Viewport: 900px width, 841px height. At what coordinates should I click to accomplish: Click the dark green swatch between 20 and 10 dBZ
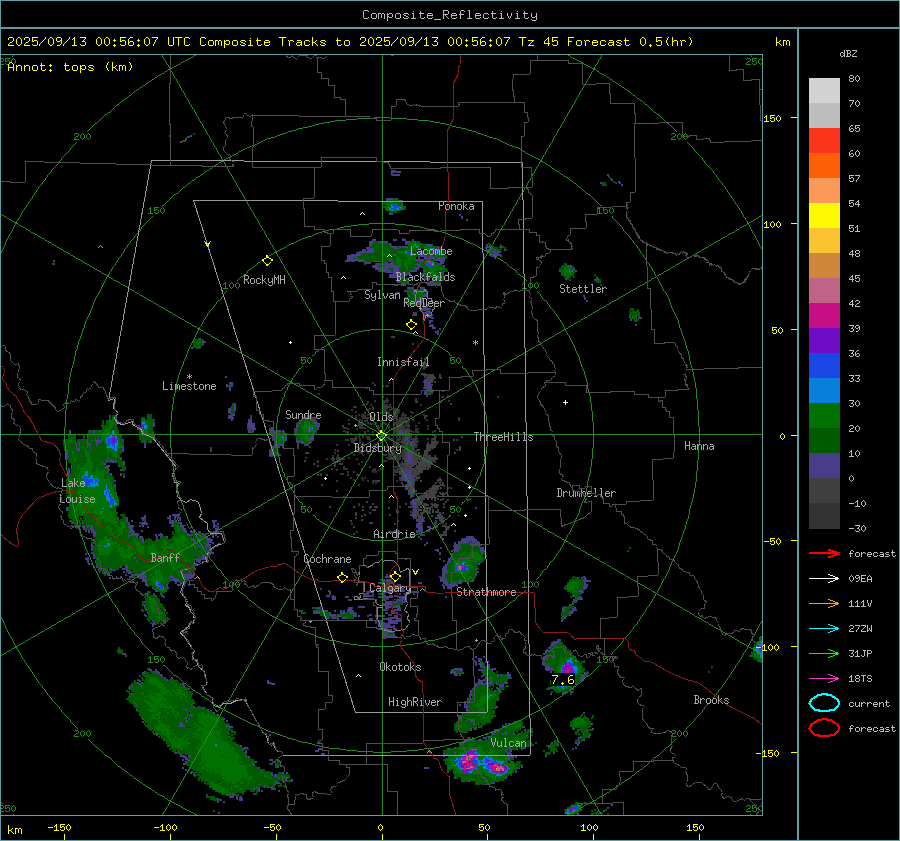pyautogui.click(x=824, y=441)
